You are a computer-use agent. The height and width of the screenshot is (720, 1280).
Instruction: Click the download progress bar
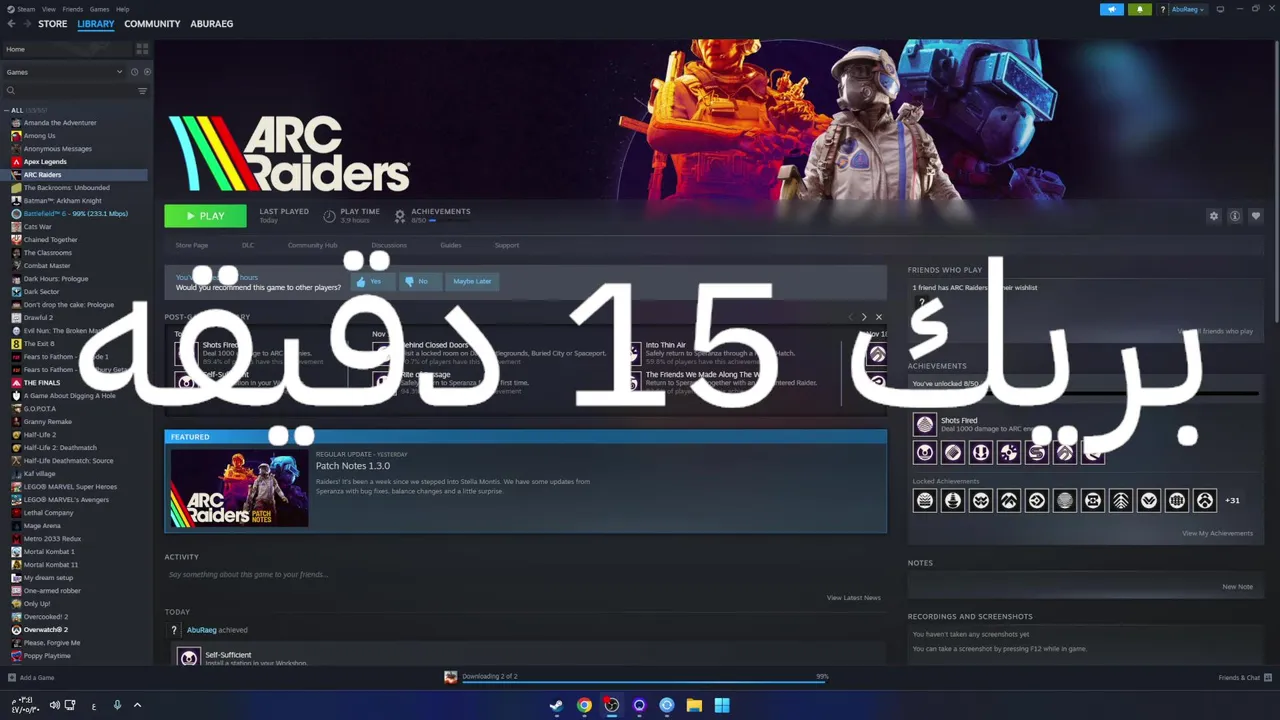click(642, 682)
